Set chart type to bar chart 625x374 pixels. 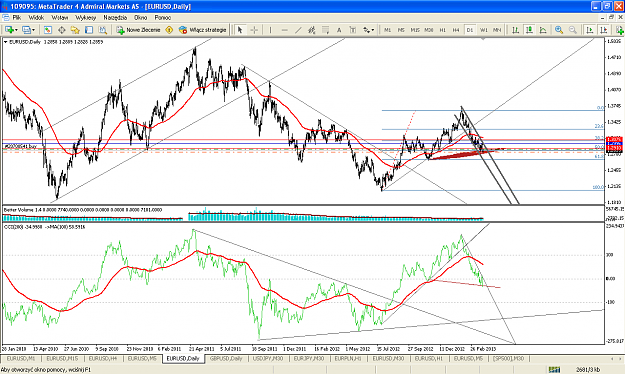pyautogui.click(x=516, y=30)
